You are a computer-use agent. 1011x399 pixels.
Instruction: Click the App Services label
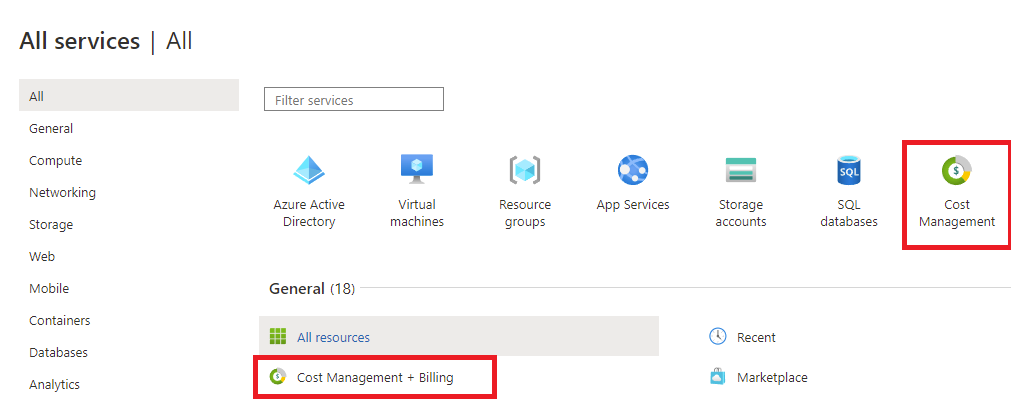click(x=633, y=205)
